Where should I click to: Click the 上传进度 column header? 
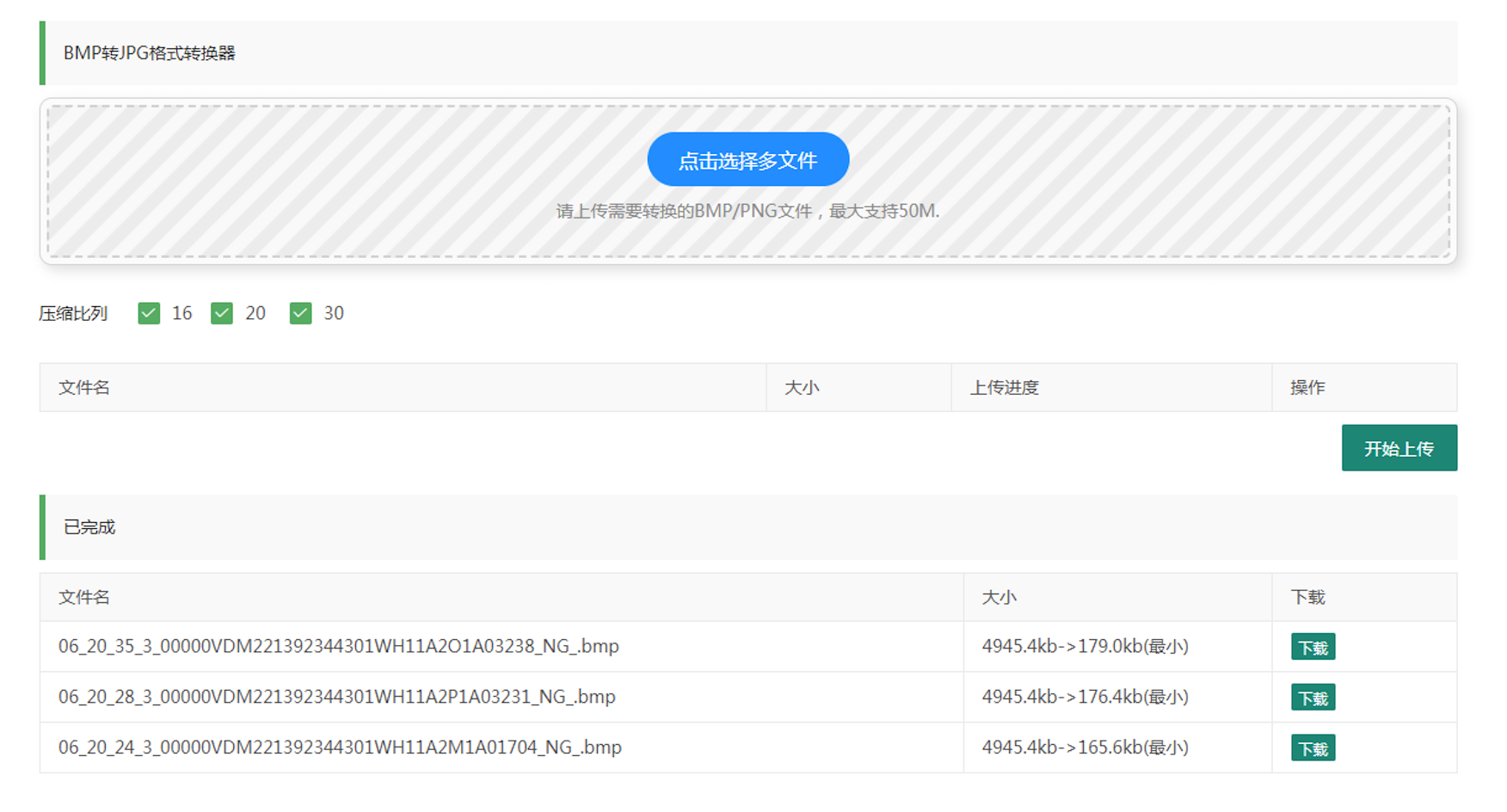coord(1004,388)
